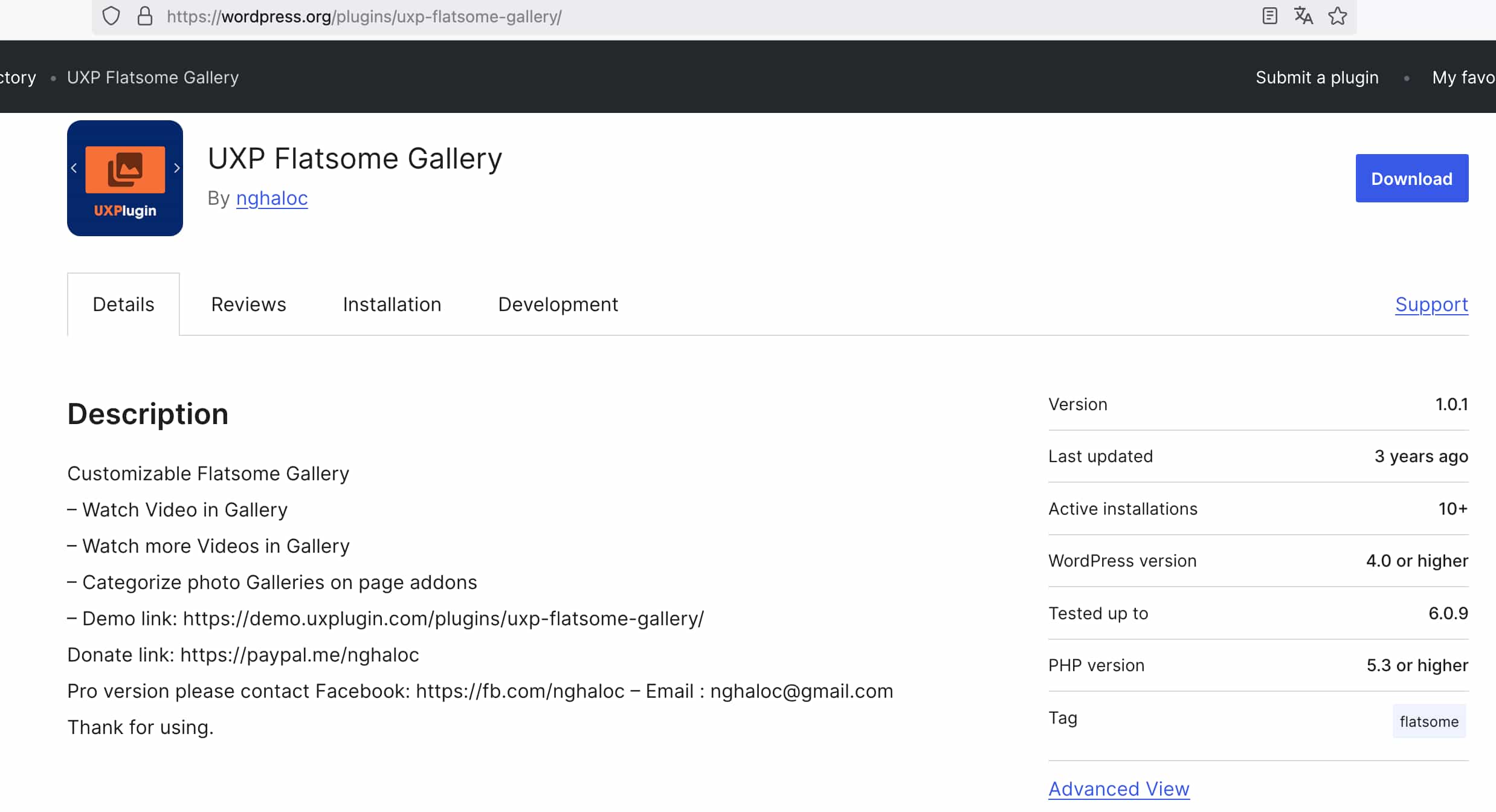
Task: Click the shield tracking protection icon
Action: (x=111, y=16)
